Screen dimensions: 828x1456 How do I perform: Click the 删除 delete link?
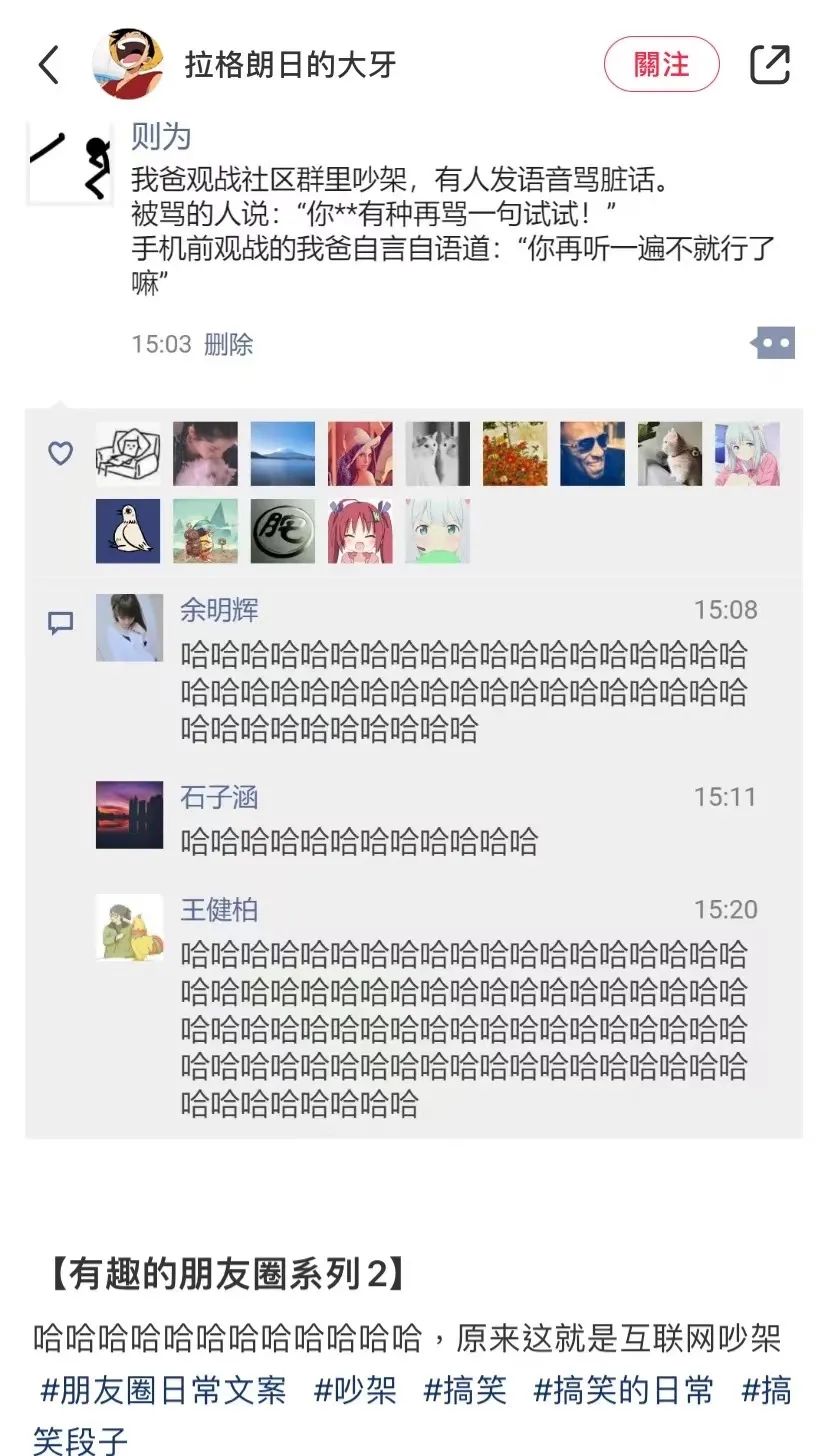(229, 344)
